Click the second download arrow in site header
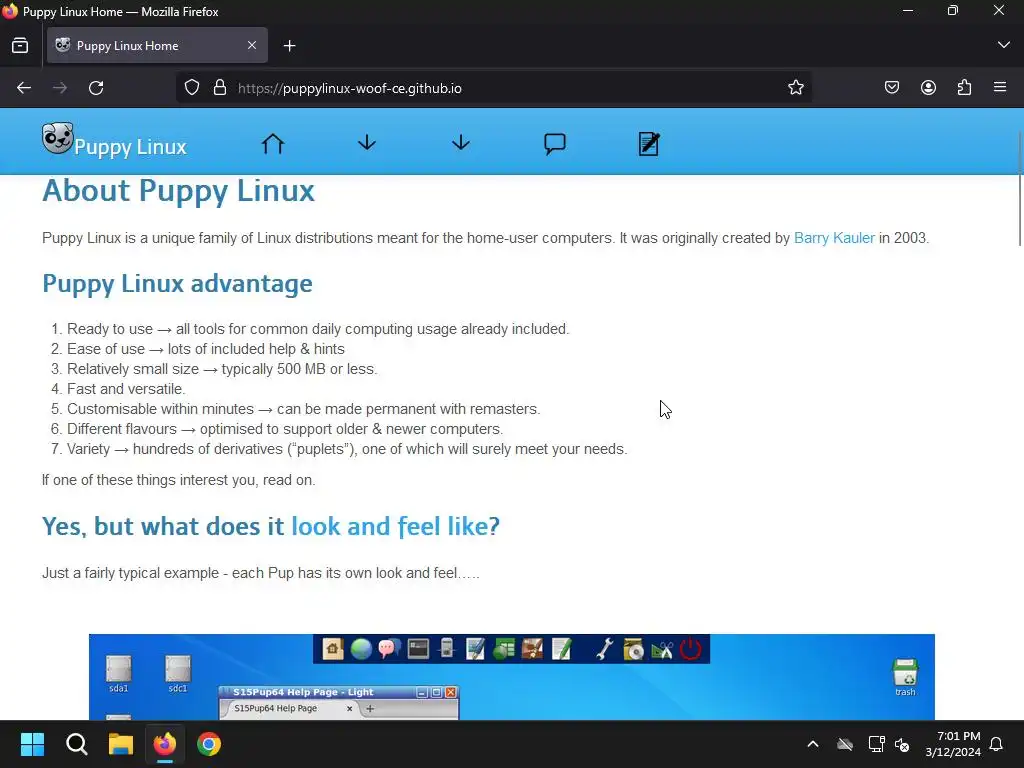Viewport: 1024px width, 768px height. click(x=461, y=142)
